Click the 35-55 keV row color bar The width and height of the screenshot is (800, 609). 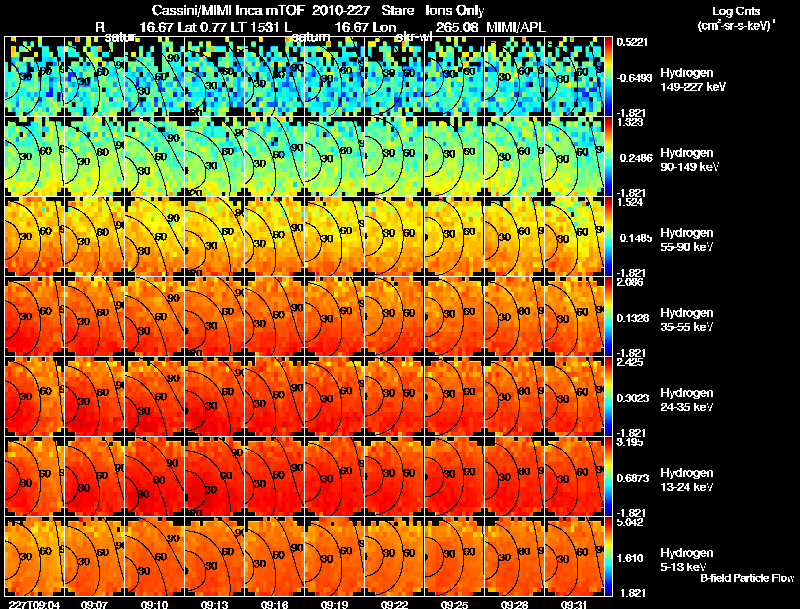608,317
